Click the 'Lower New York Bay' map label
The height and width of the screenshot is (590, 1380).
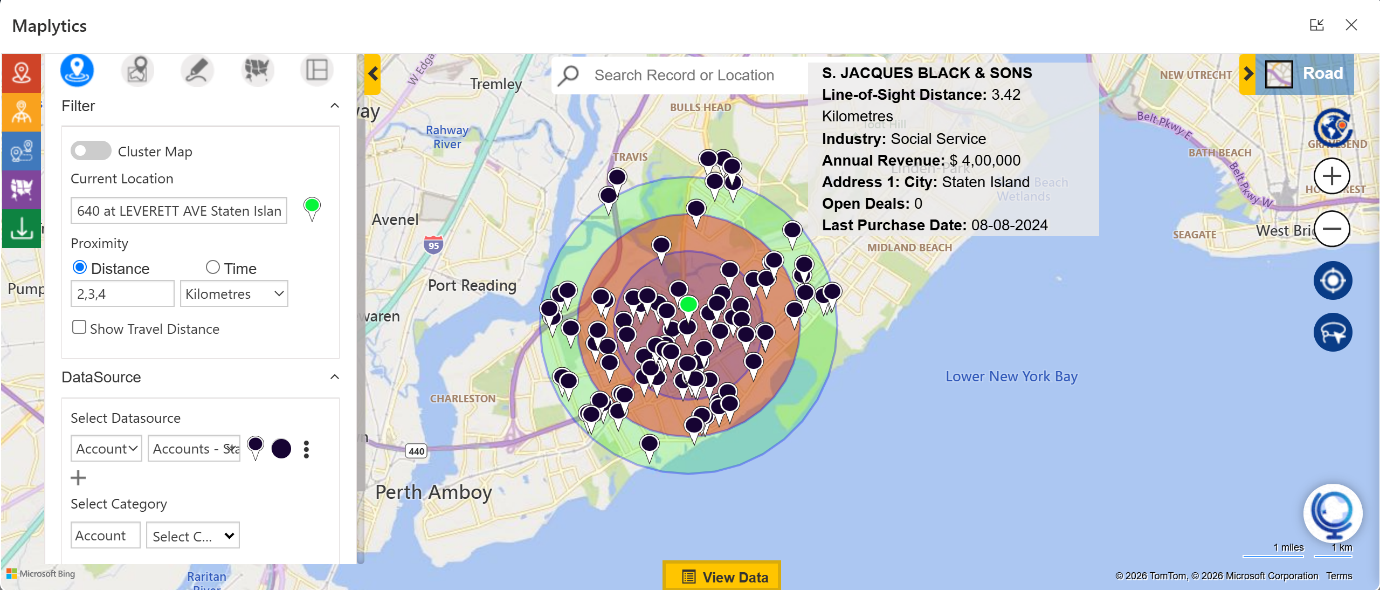pyautogui.click(x=1012, y=377)
